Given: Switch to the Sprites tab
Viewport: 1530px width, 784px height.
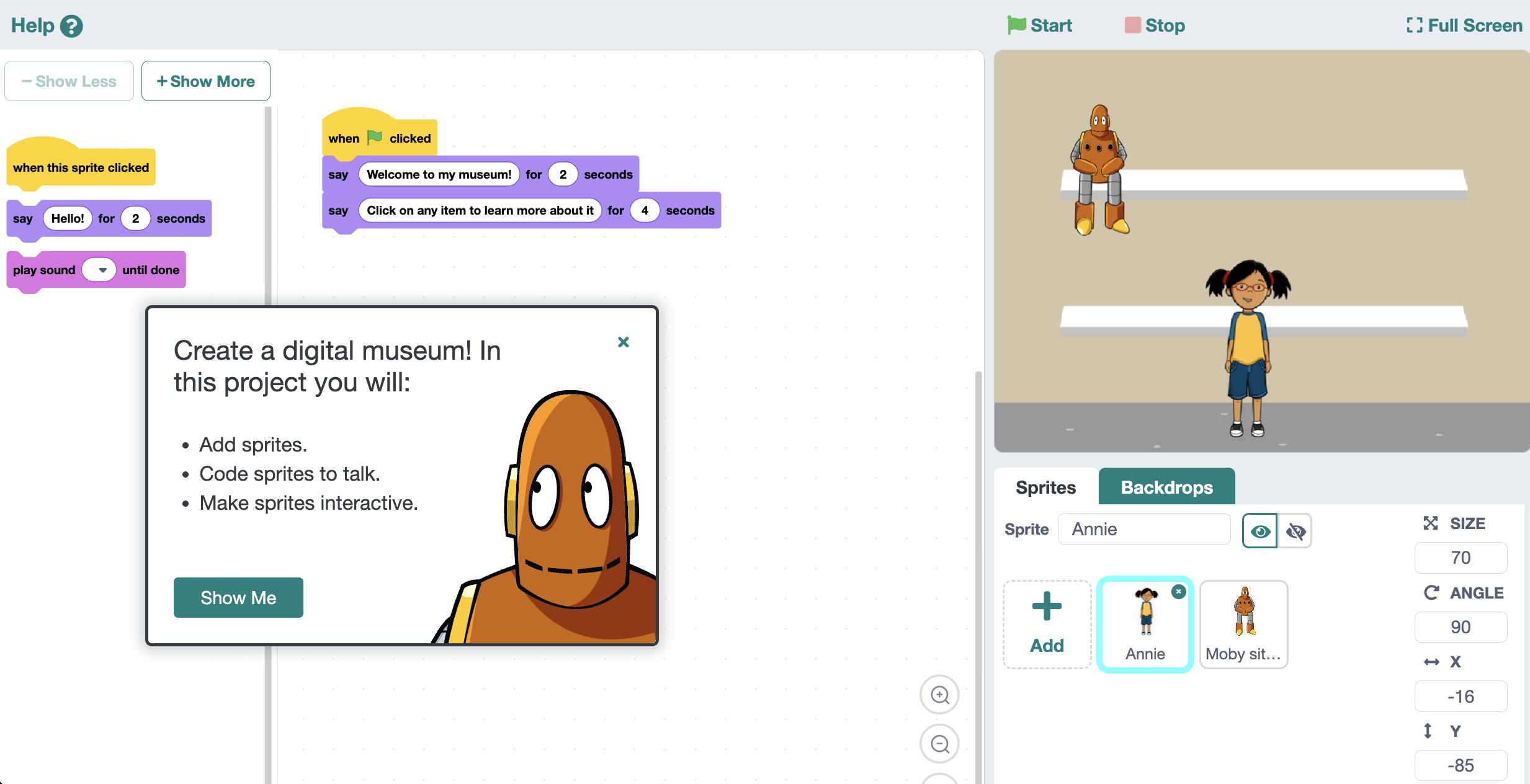Looking at the screenshot, I should tap(1045, 487).
